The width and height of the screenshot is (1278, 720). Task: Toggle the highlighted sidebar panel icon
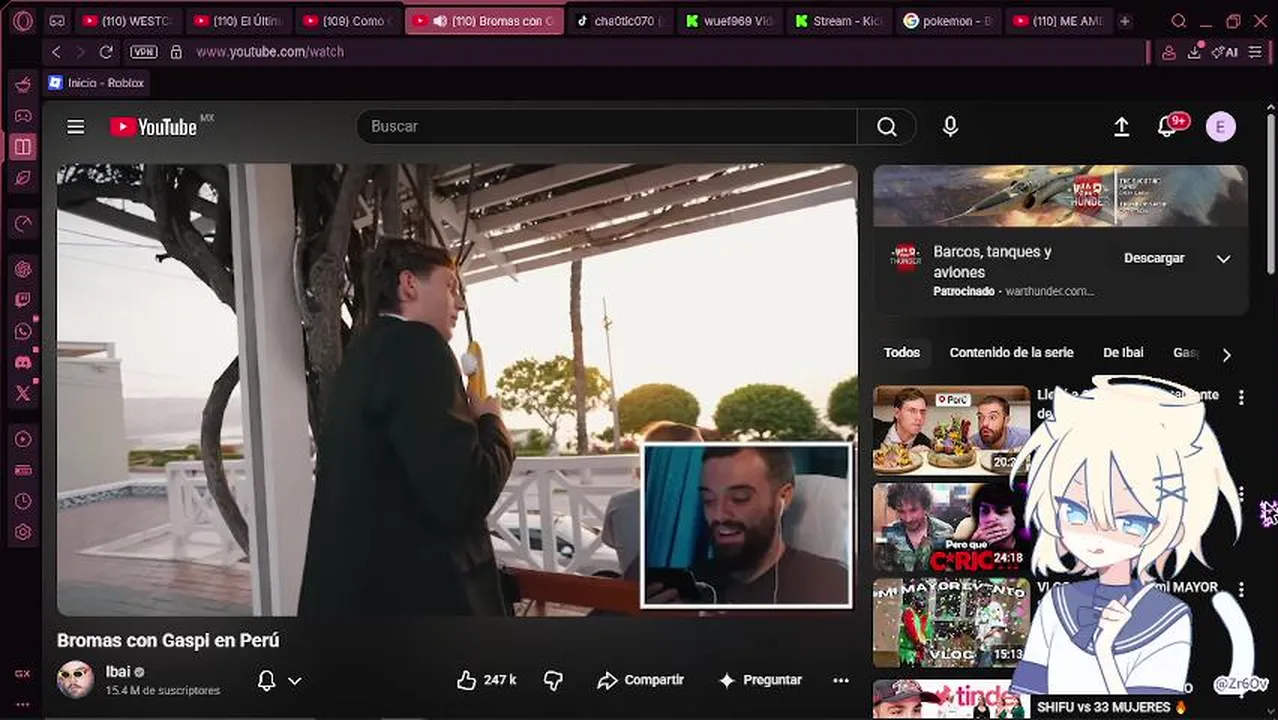22,146
